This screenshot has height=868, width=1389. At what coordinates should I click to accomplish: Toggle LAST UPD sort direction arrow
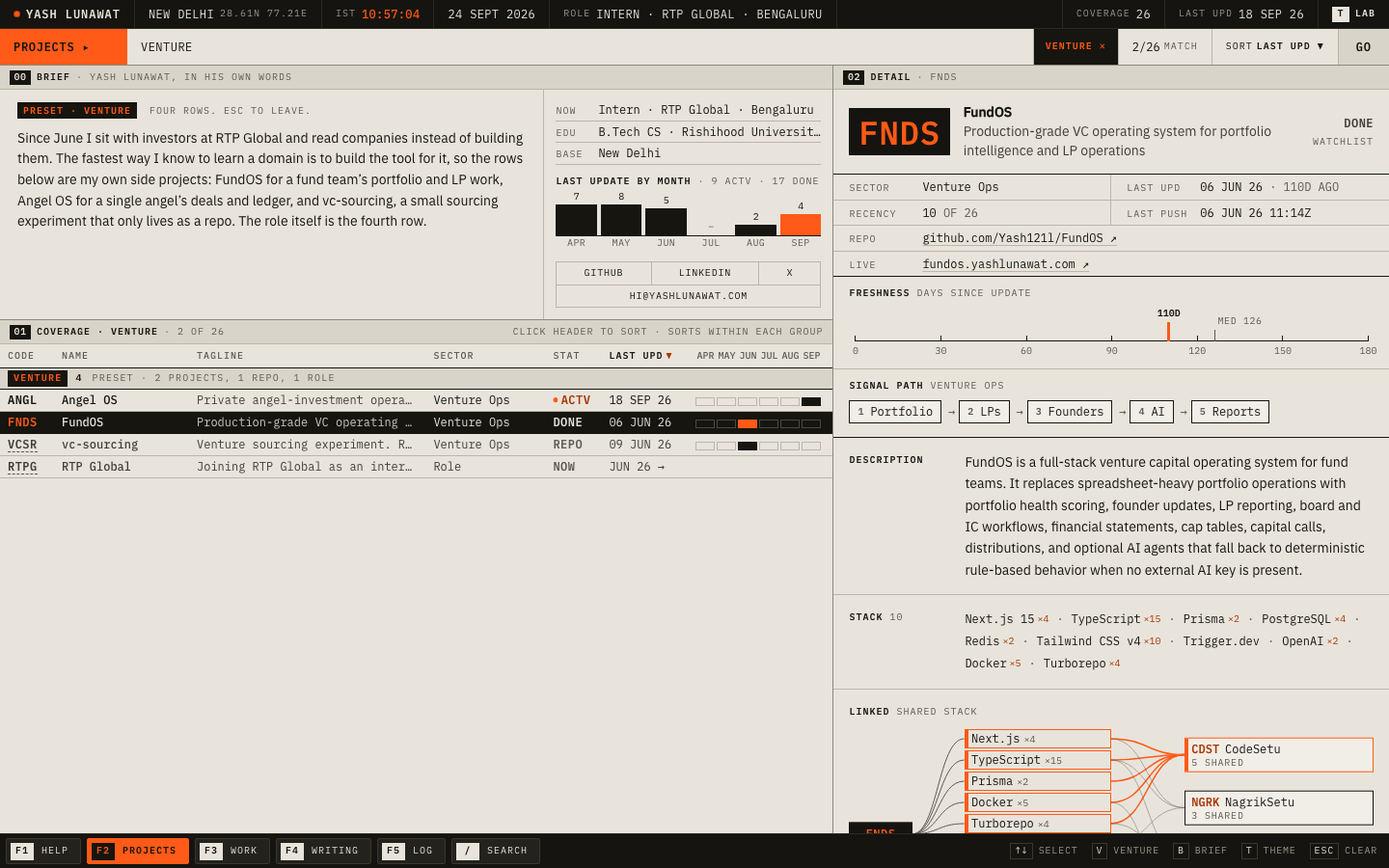coord(669,356)
